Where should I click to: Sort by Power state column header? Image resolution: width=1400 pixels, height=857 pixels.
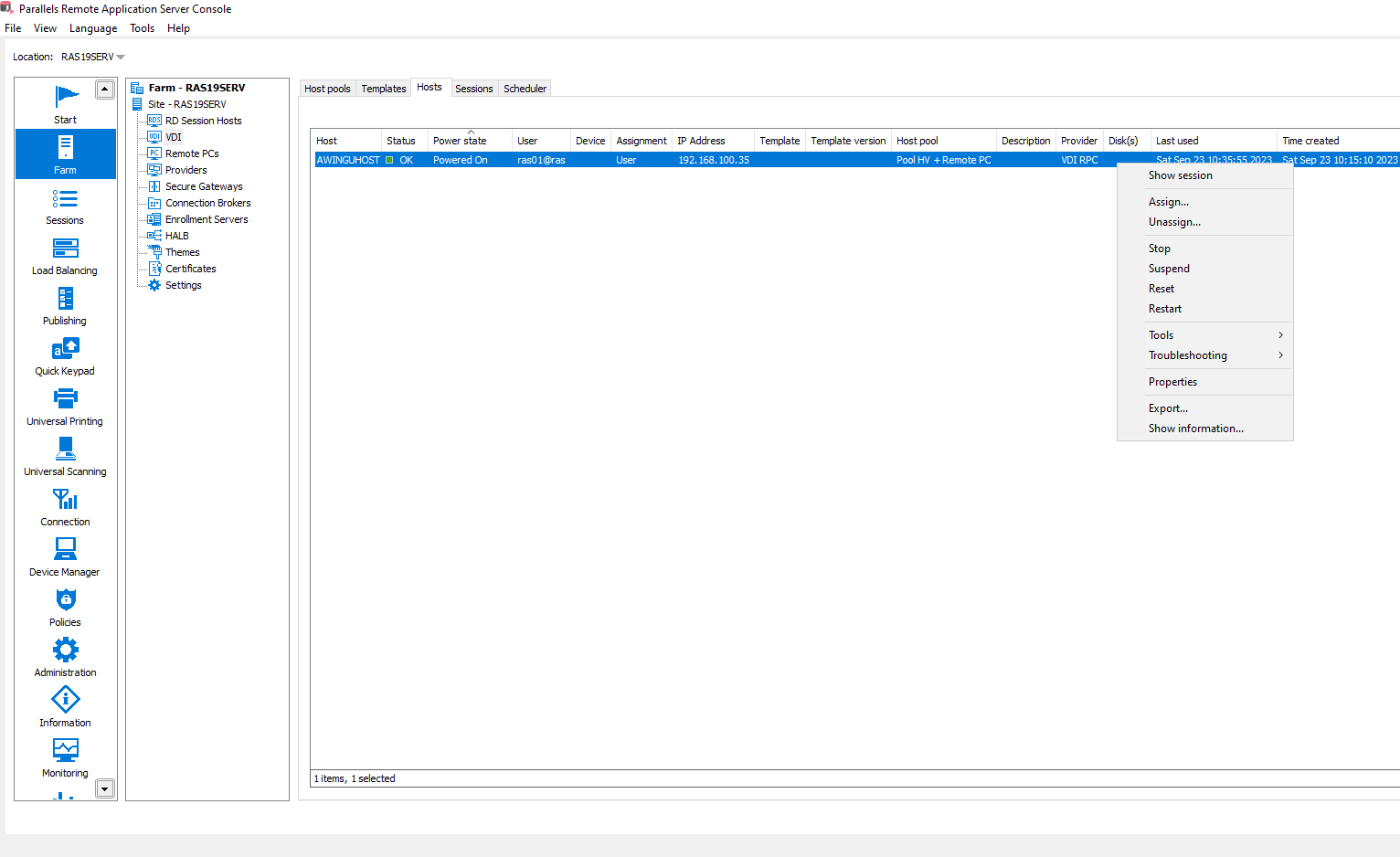[x=470, y=141]
